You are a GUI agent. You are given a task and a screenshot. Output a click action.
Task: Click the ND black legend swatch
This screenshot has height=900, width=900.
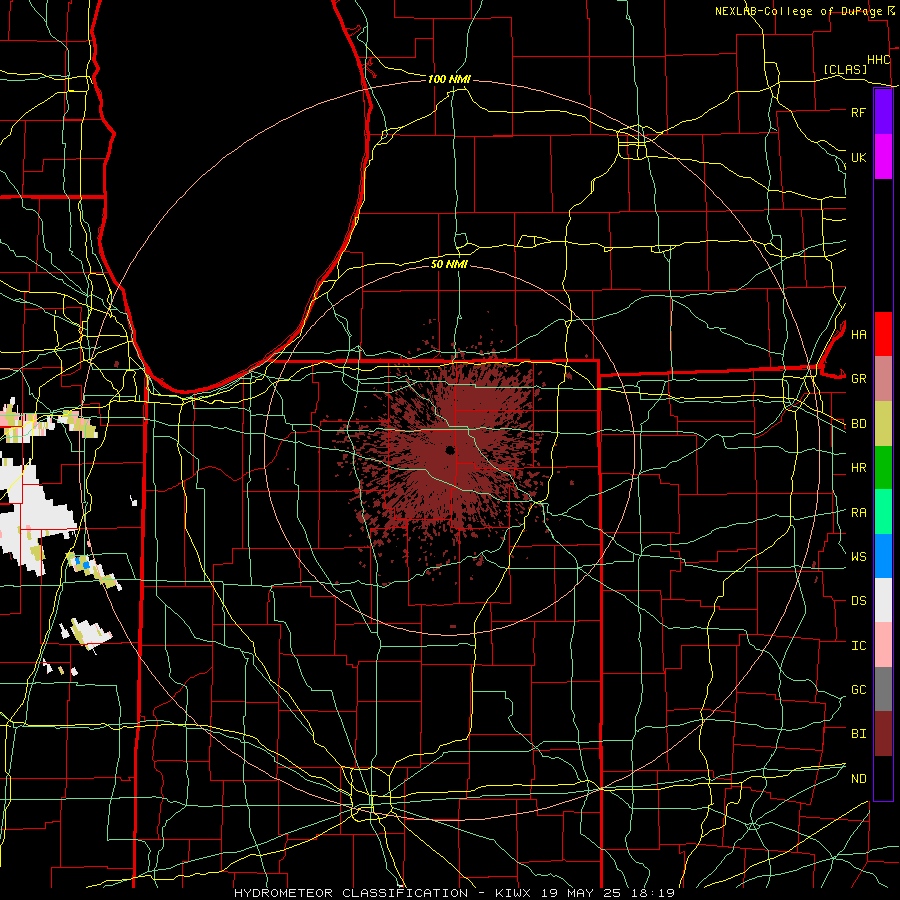[x=883, y=778]
